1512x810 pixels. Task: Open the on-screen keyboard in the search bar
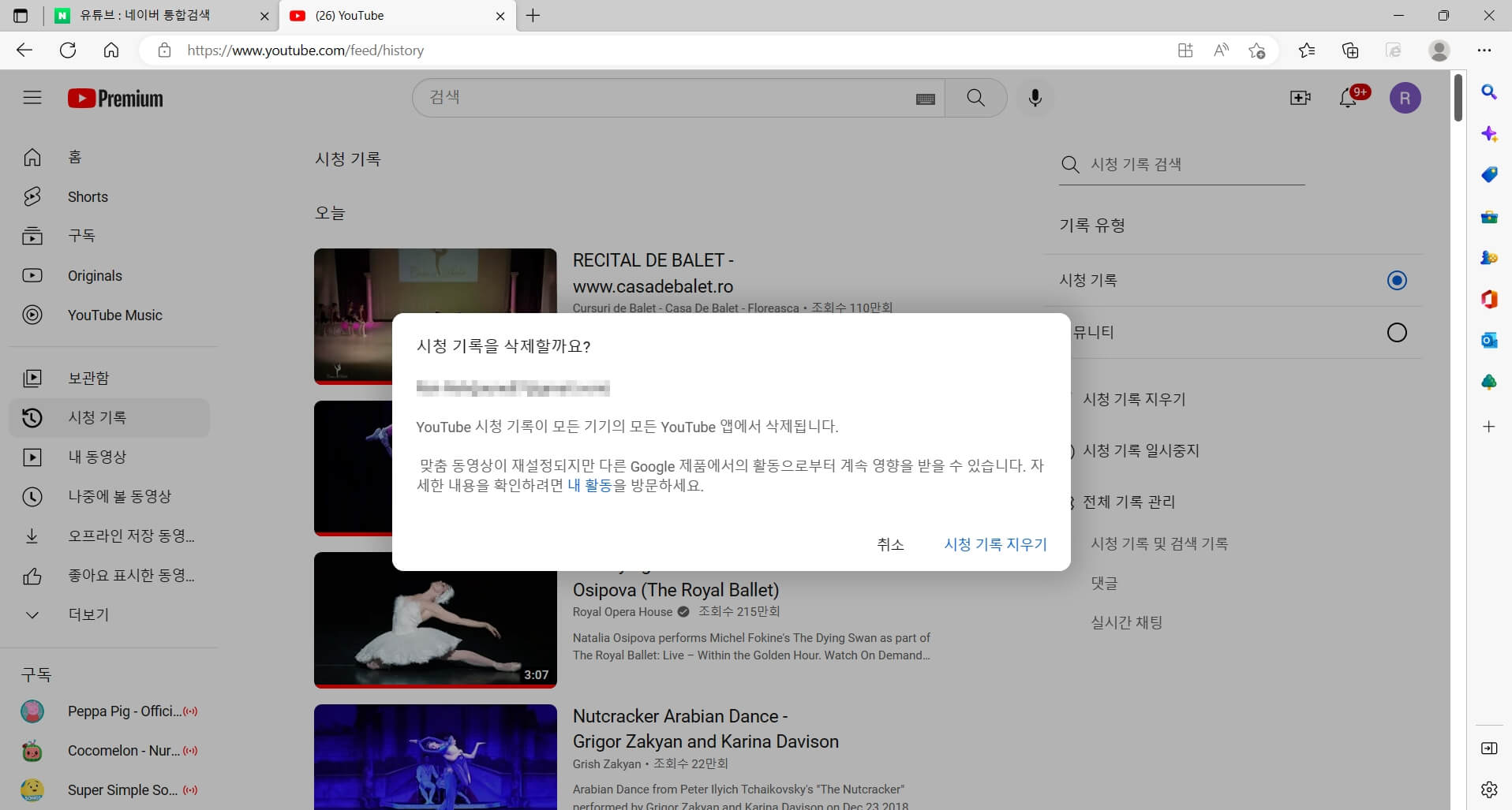tap(925, 98)
